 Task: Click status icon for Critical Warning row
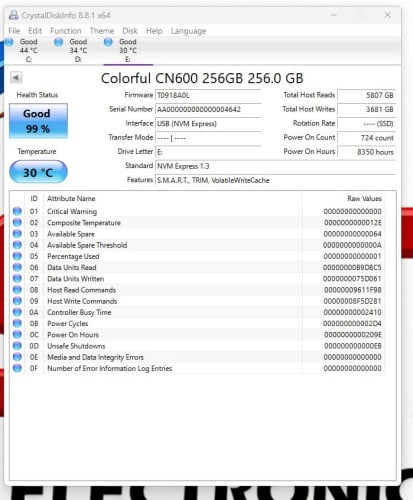pyautogui.click(x=17, y=211)
